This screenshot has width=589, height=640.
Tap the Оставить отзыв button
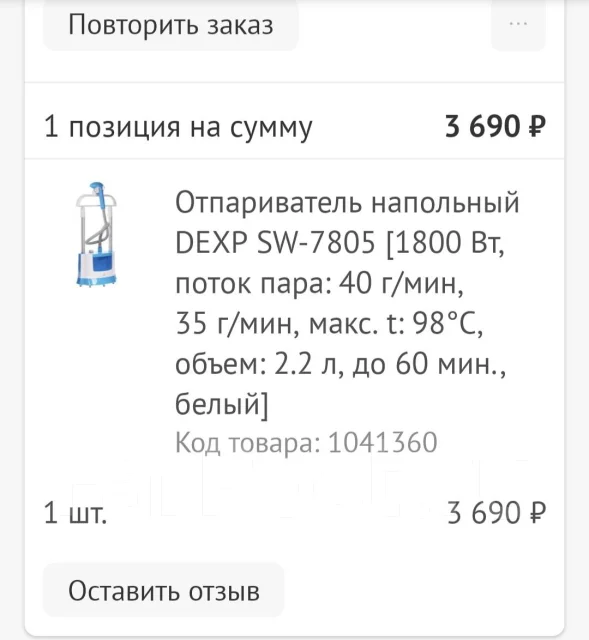[x=164, y=591]
